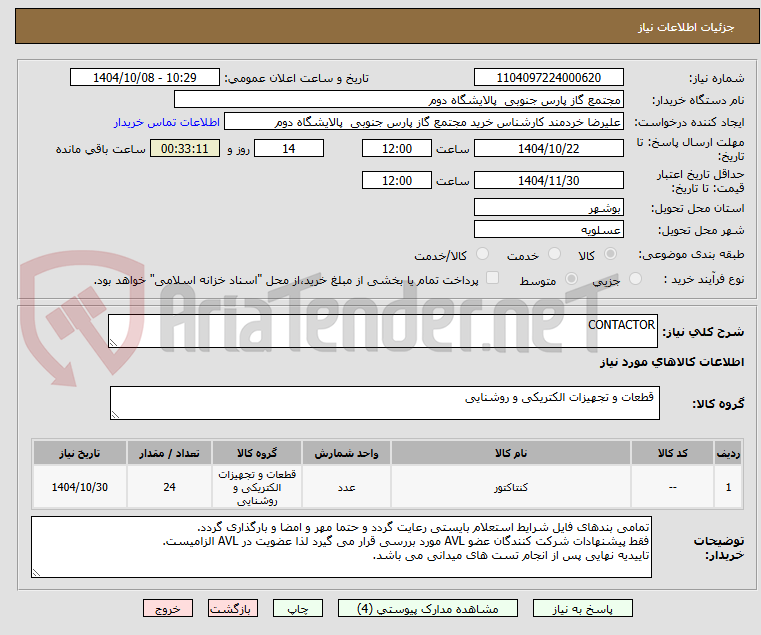Click the خروج exit button
Image resolution: width=761 pixels, height=635 pixels.
(x=167, y=608)
